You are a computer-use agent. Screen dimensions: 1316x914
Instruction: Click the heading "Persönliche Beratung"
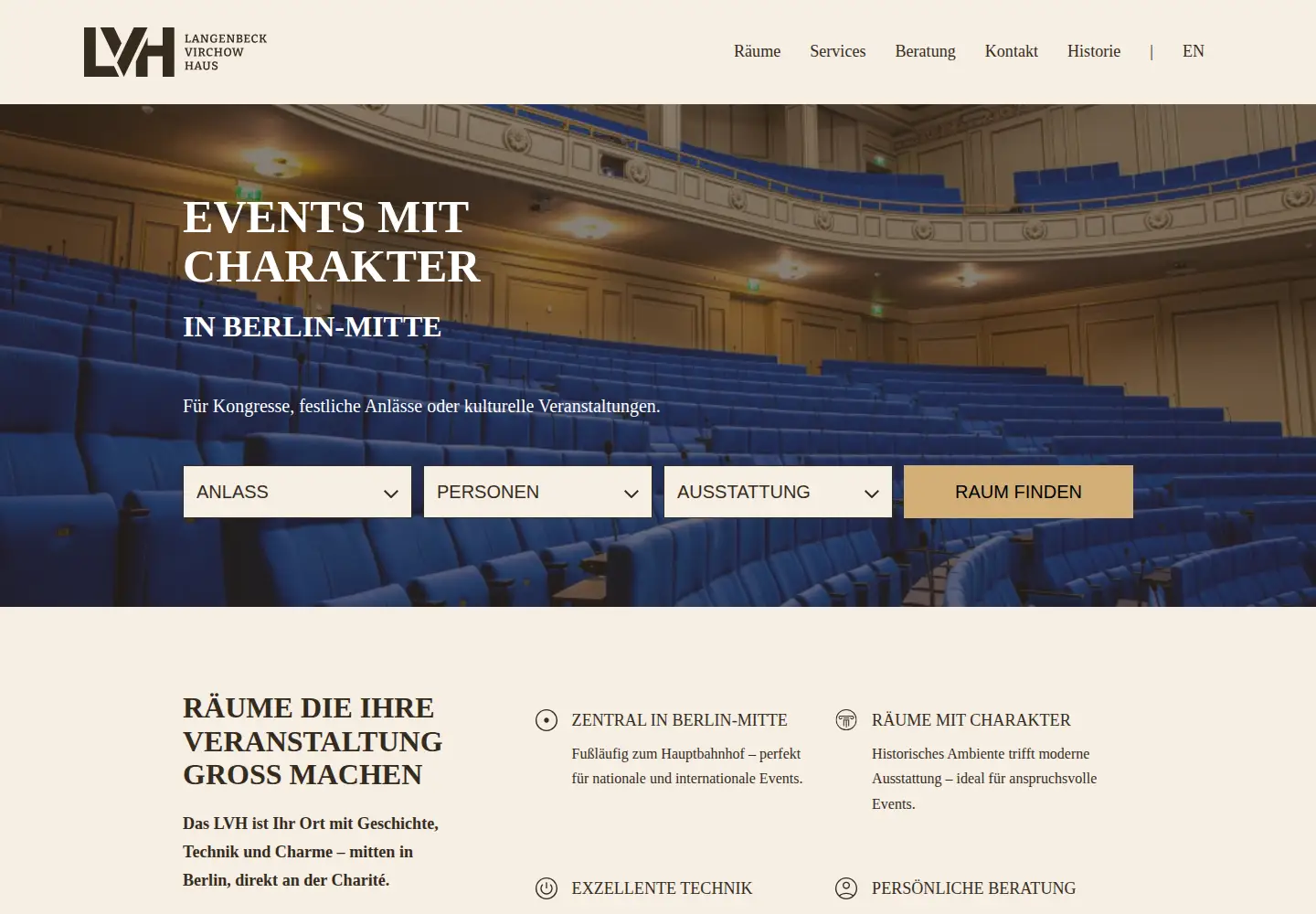click(973, 888)
